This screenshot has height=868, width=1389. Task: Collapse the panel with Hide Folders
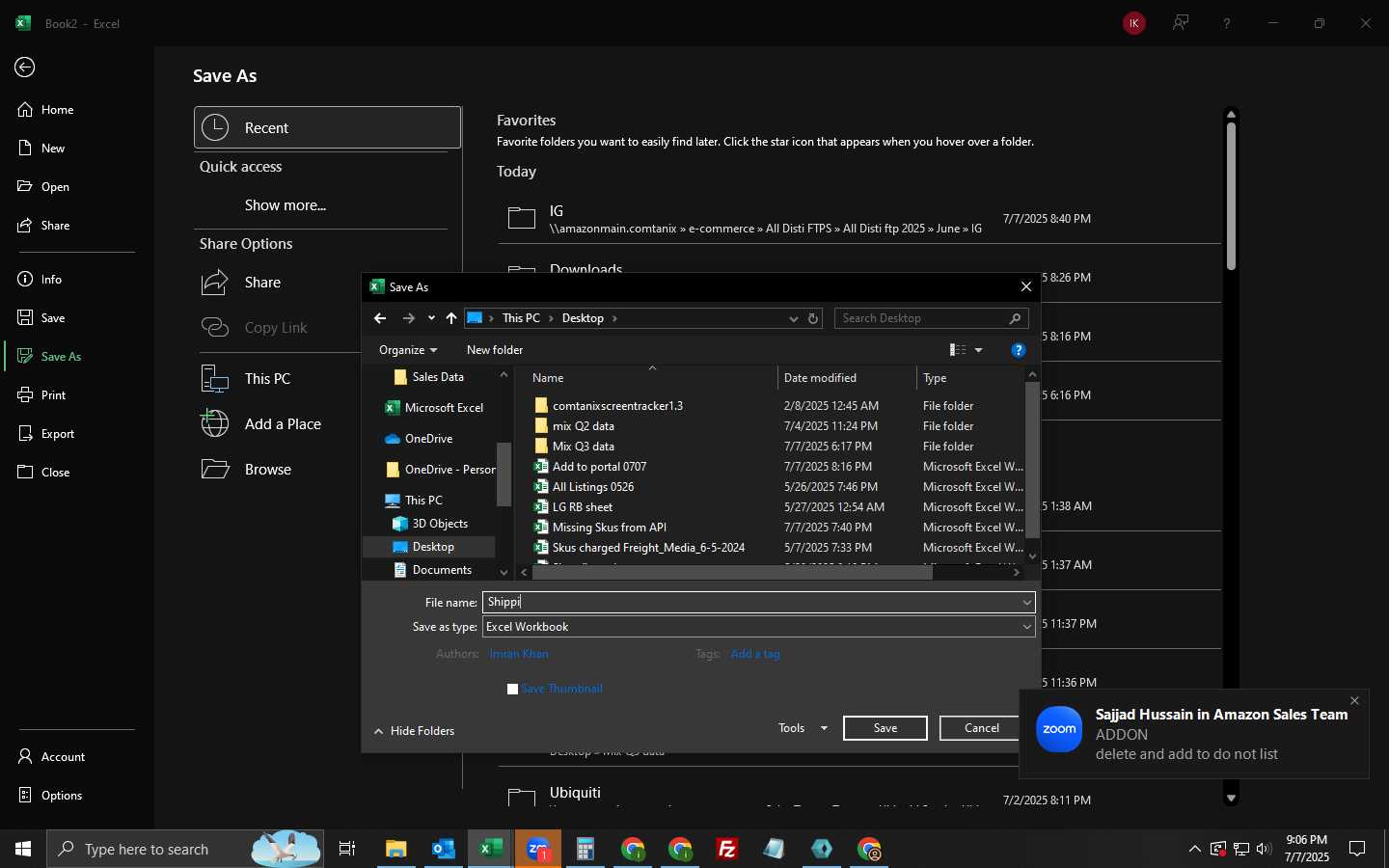coord(414,731)
